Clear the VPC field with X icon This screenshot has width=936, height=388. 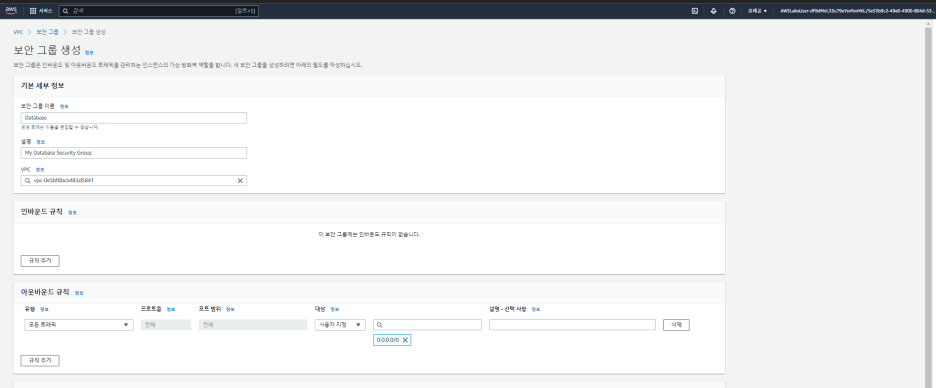(240, 180)
